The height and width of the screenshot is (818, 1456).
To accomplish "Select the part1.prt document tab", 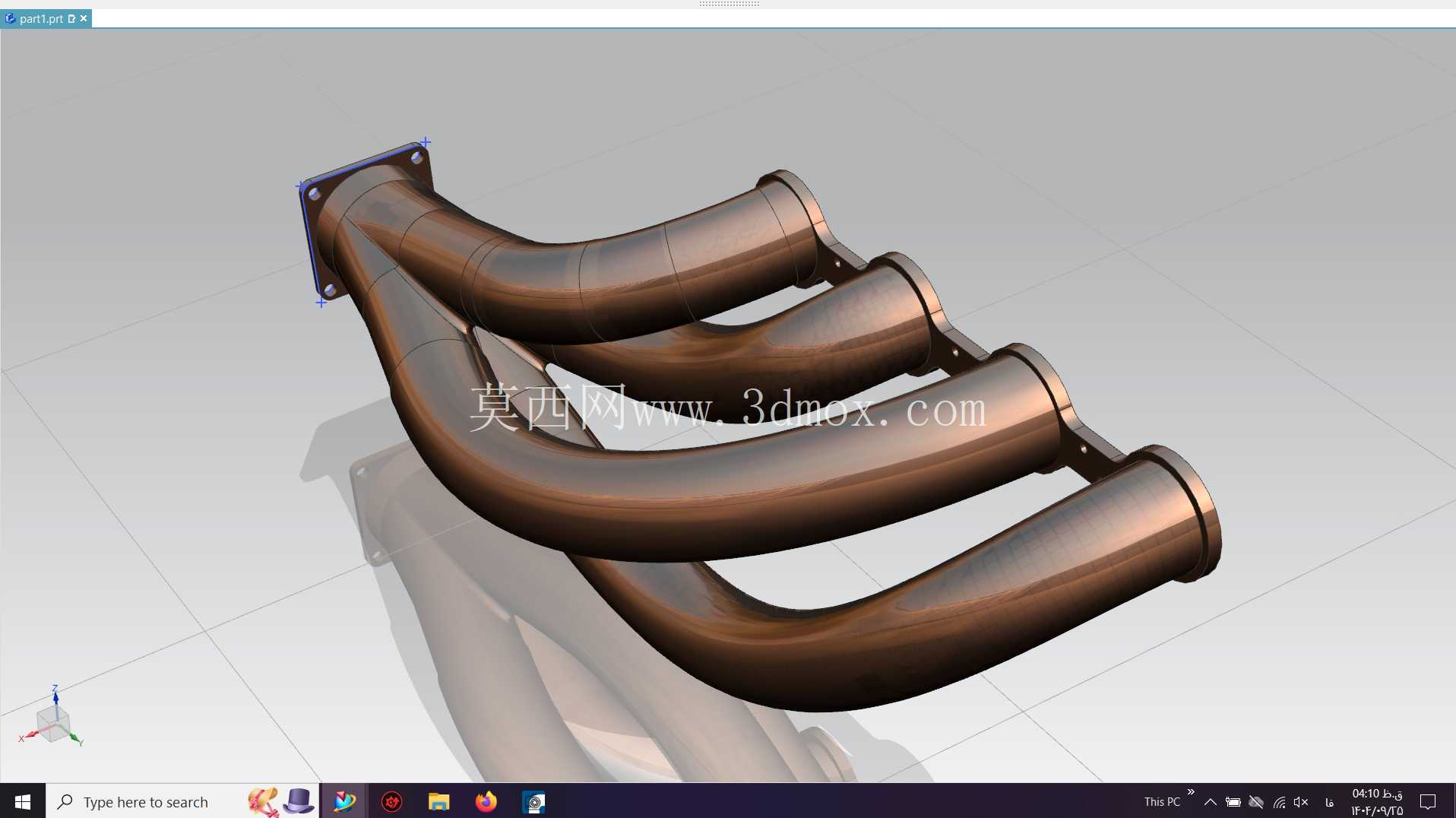I will point(41,18).
